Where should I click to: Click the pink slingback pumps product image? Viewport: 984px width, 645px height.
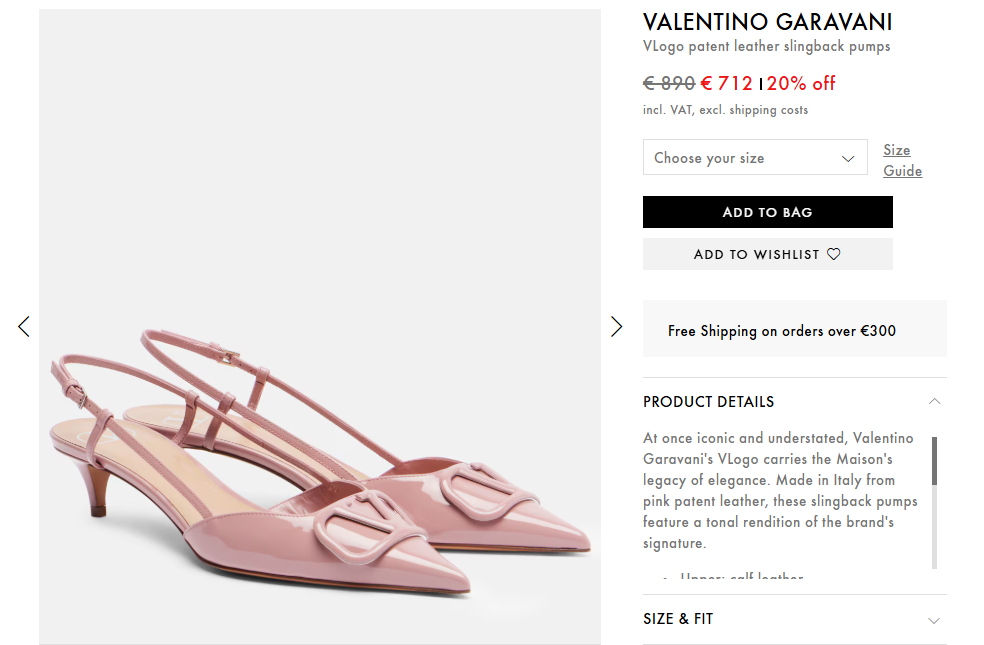point(320,460)
